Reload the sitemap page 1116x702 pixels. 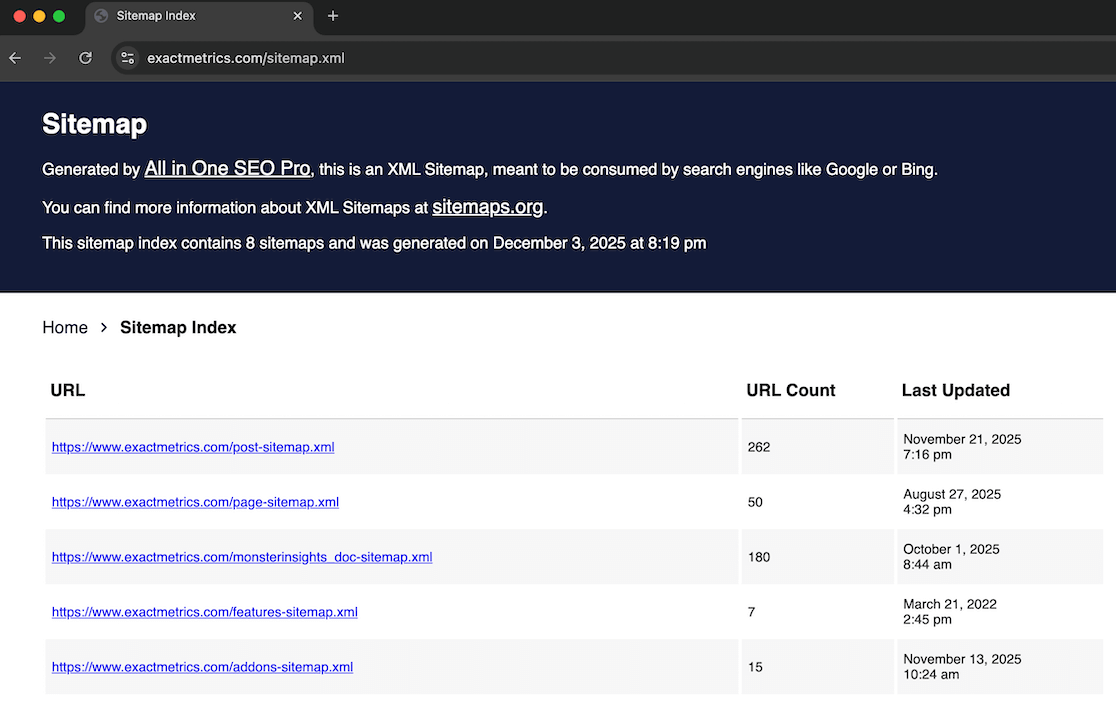(85, 57)
